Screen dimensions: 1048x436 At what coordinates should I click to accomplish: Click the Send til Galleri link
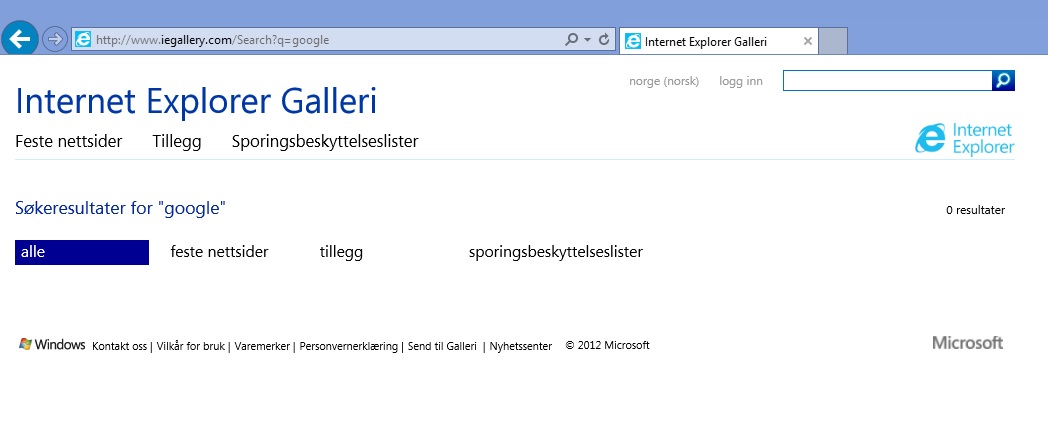pyautogui.click(x=442, y=346)
